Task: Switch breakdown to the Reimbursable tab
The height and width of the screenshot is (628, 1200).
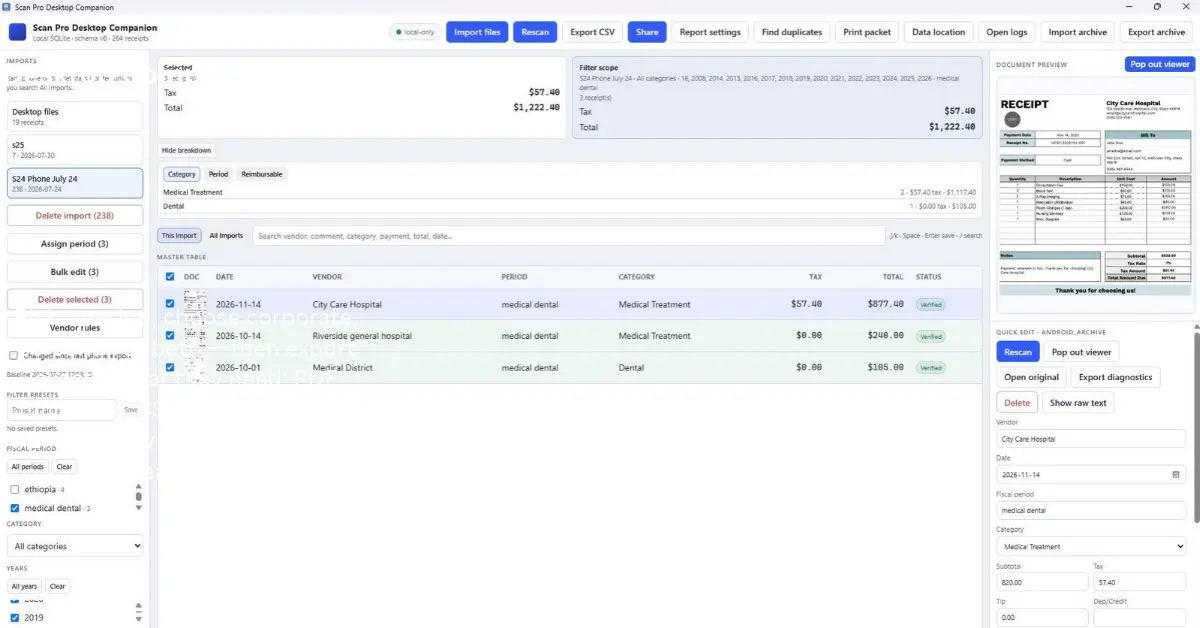Action: (x=262, y=174)
